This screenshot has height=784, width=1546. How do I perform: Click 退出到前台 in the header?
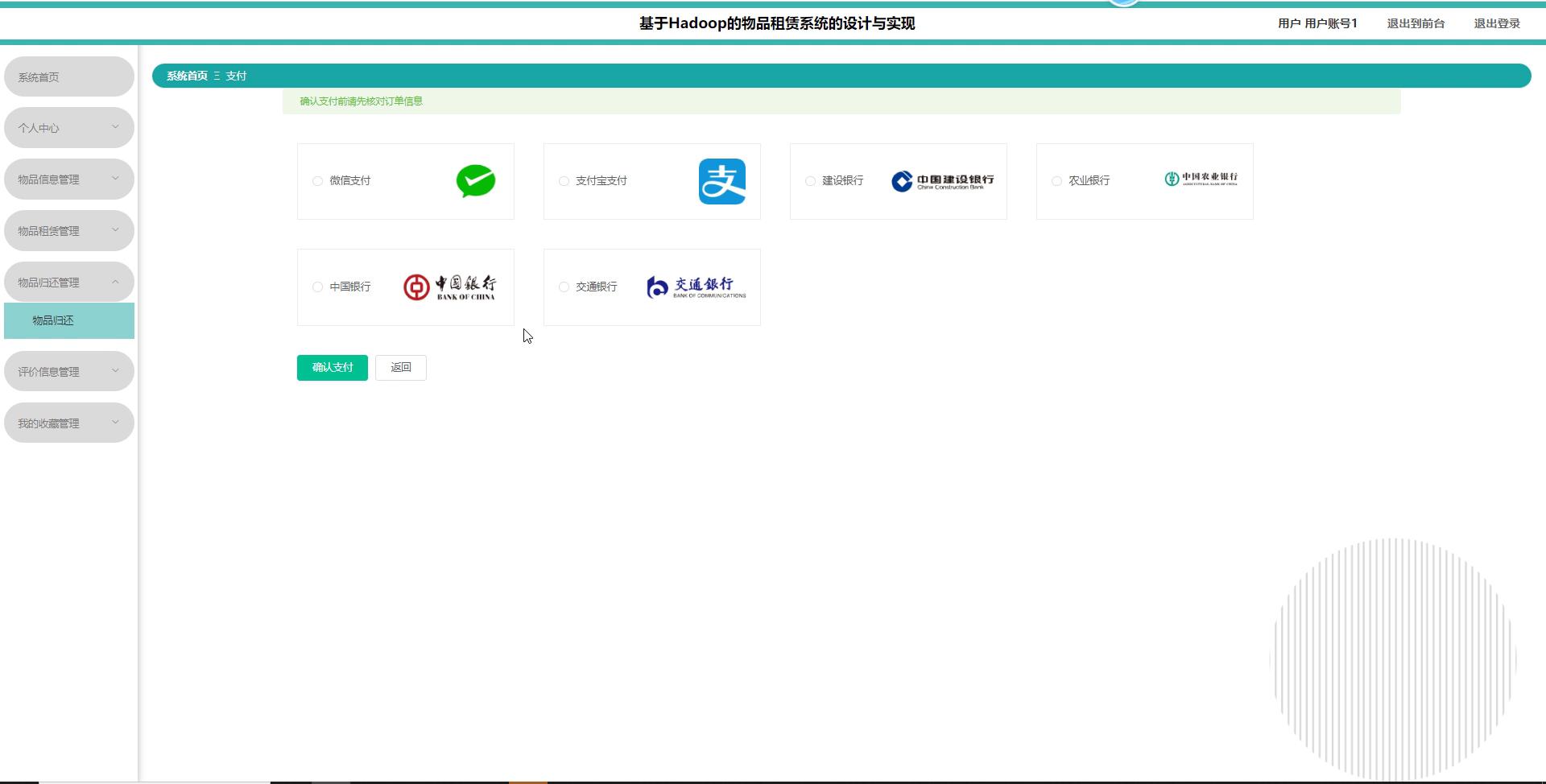click(x=1416, y=23)
